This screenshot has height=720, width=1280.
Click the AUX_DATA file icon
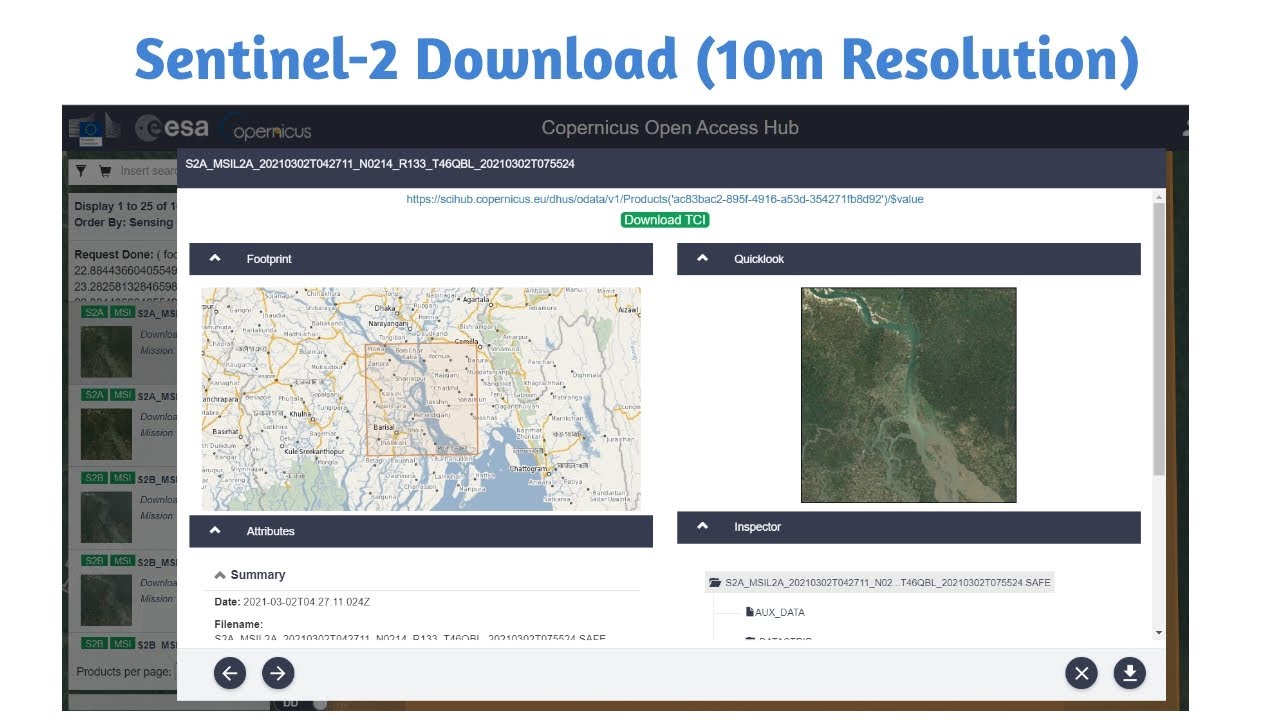pyautogui.click(x=749, y=612)
